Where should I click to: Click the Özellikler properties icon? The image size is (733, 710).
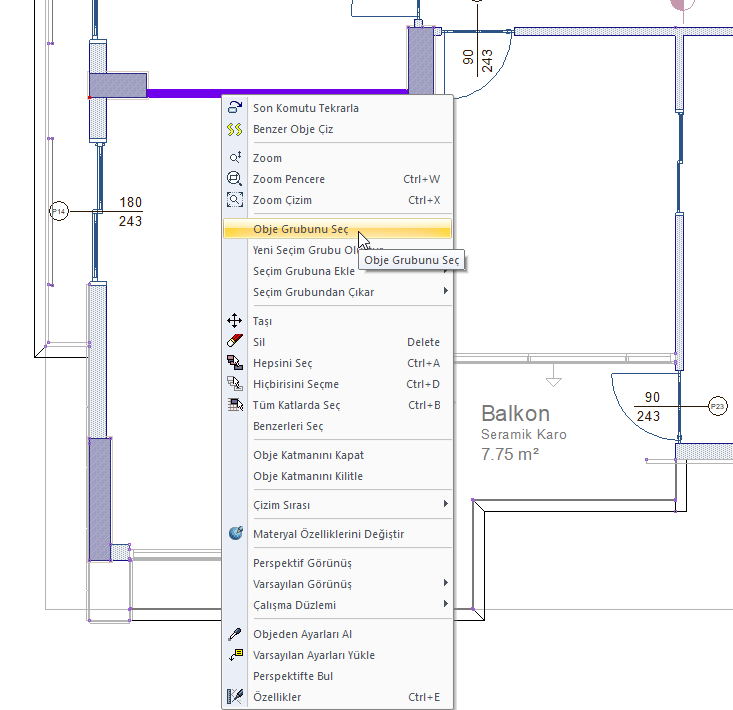tap(235, 697)
